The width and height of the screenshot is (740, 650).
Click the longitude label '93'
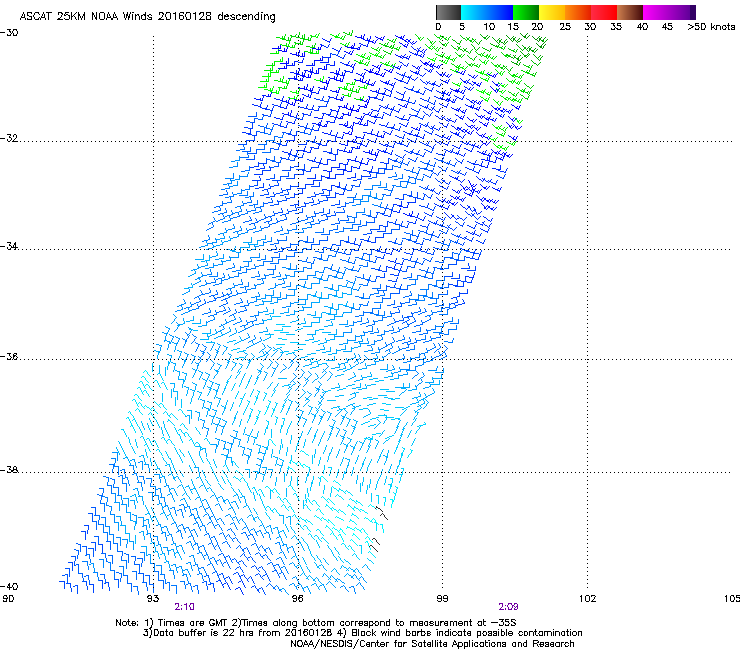[153, 599]
